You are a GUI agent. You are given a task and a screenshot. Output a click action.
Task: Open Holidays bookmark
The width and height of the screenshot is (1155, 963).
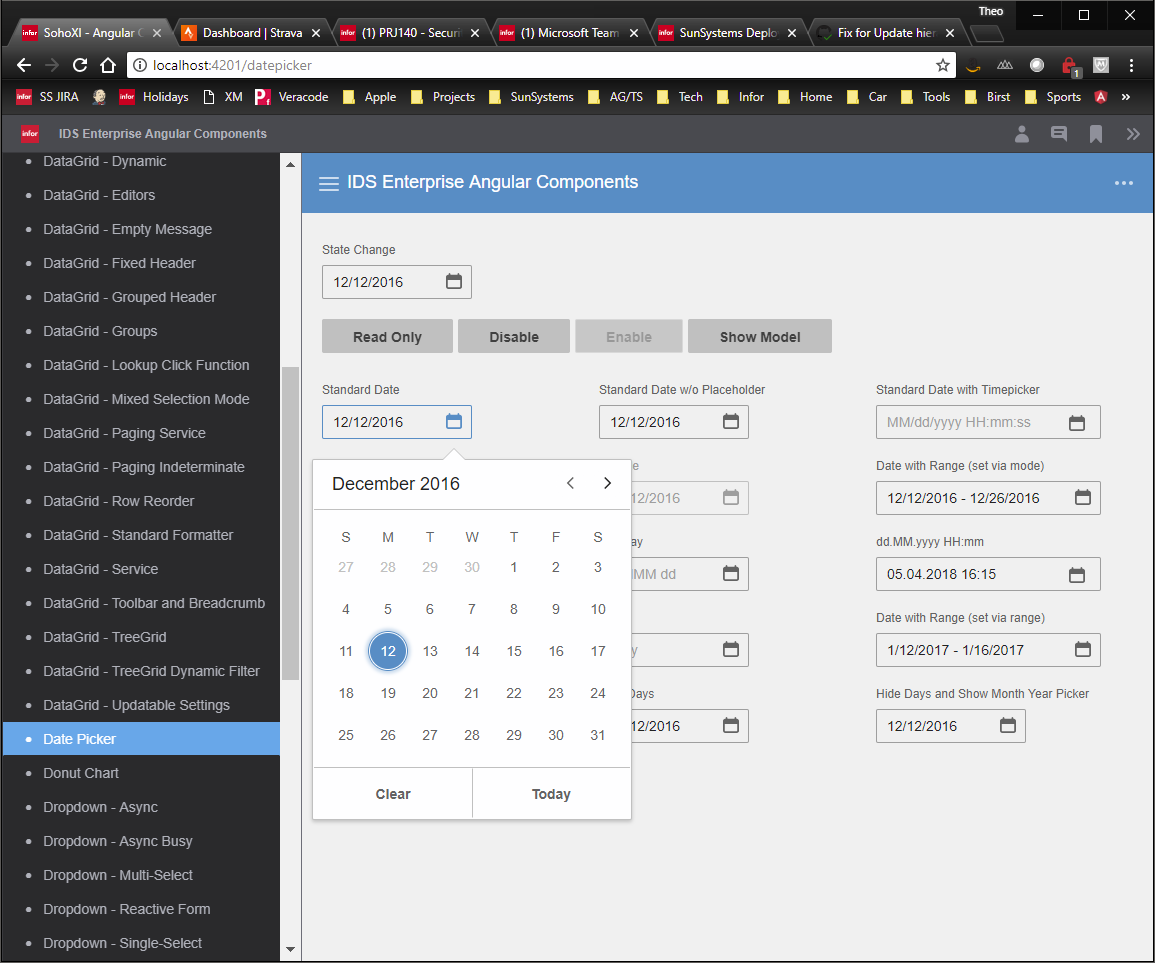pyautogui.click(x=154, y=97)
